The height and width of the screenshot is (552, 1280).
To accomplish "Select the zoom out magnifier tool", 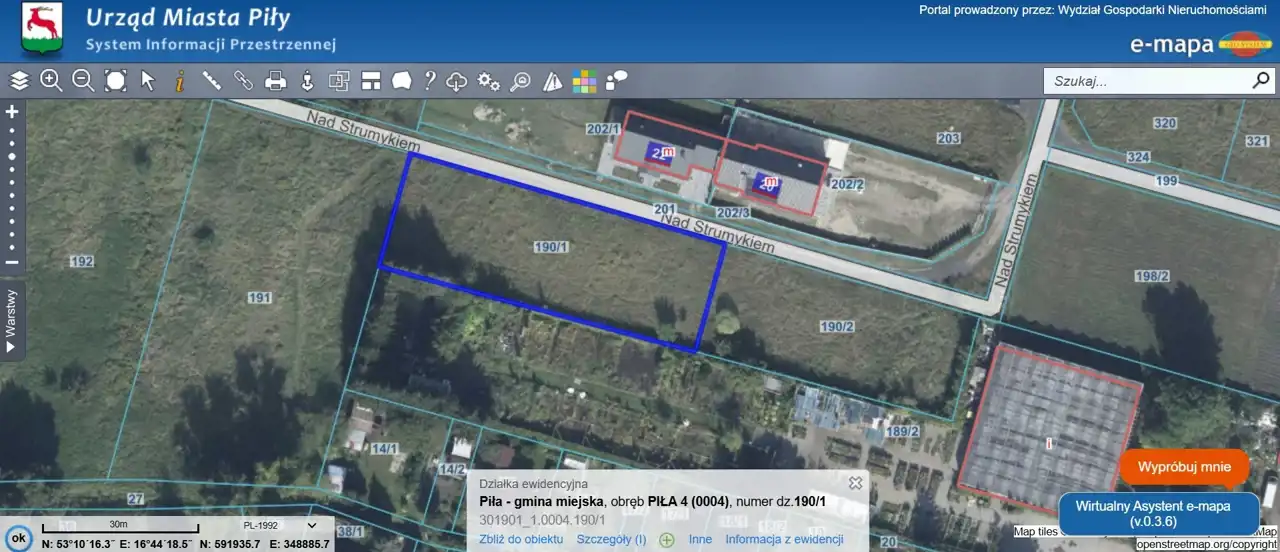I will coord(83,81).
